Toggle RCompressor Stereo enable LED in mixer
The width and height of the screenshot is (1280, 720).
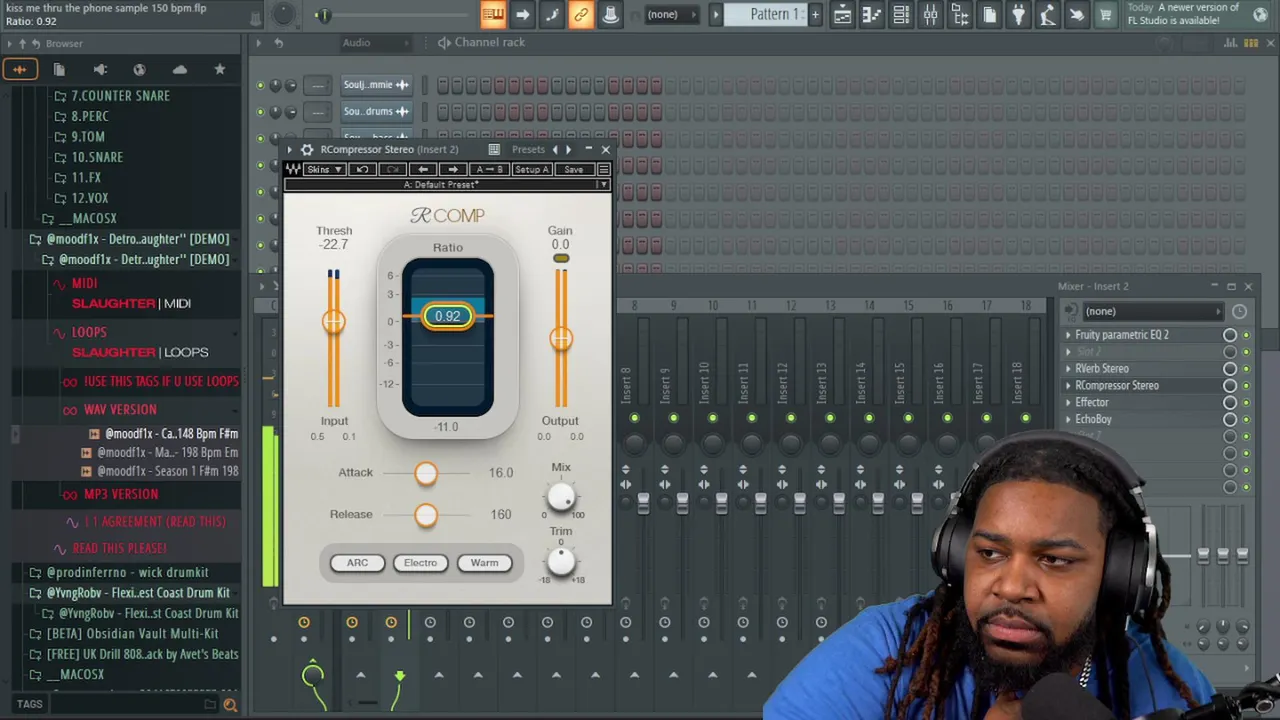[1246, 386]
